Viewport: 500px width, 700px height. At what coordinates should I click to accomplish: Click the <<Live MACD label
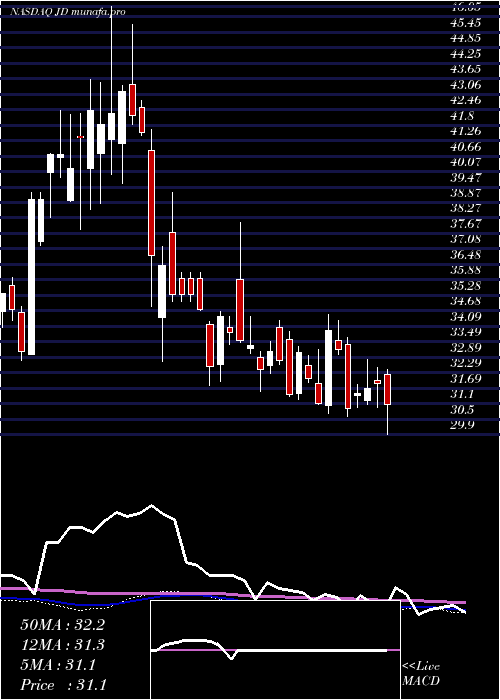pyautogui.click(x=421, y=674)
